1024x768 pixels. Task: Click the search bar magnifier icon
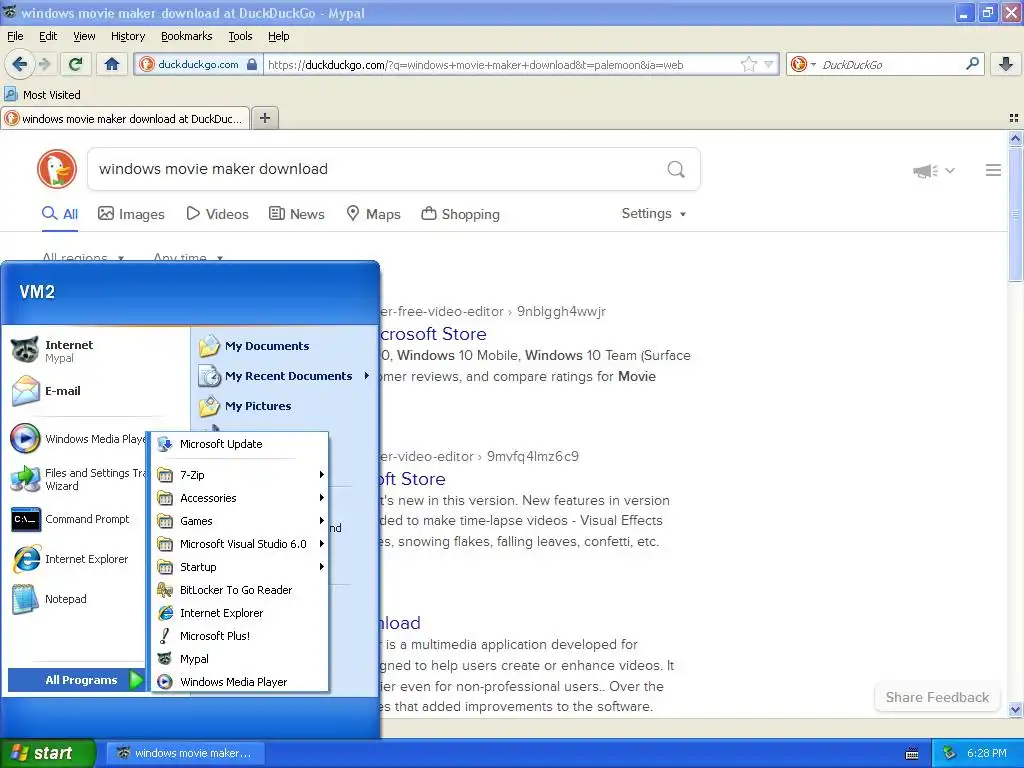pyautogui.click(x=972, y=64)
